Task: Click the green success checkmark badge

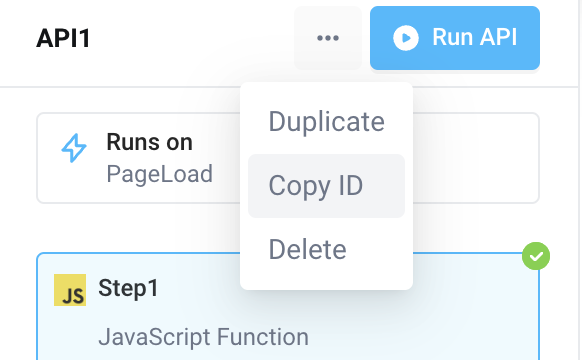Action: (x=536, y=256)
